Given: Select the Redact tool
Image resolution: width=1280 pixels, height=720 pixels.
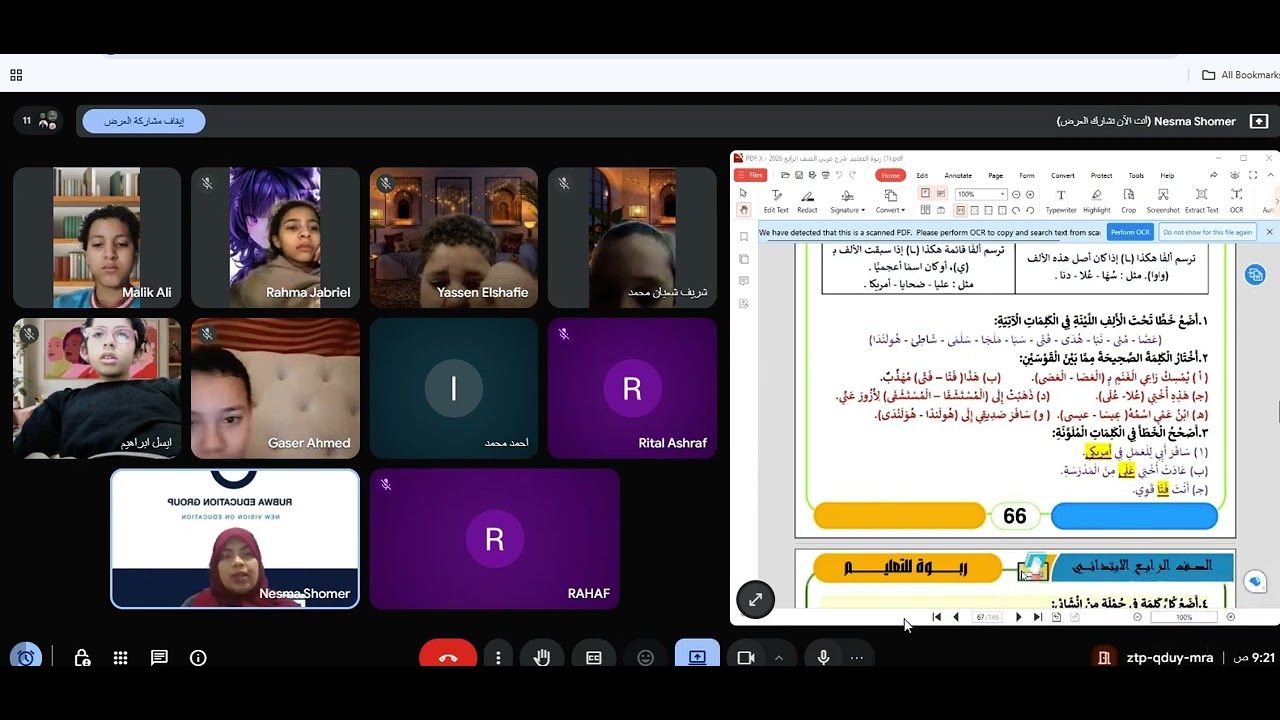Looking at the screenshot, I should [x=807, y=201].
